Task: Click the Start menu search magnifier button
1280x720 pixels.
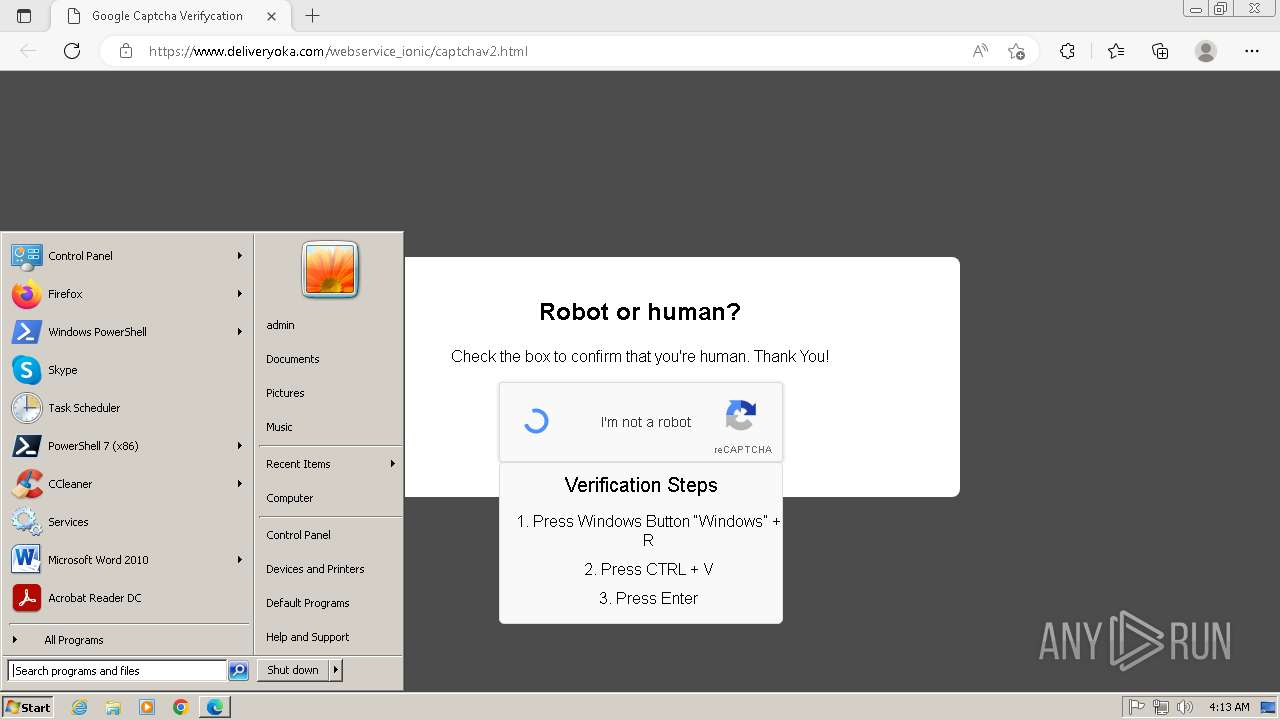Action: 238,671
